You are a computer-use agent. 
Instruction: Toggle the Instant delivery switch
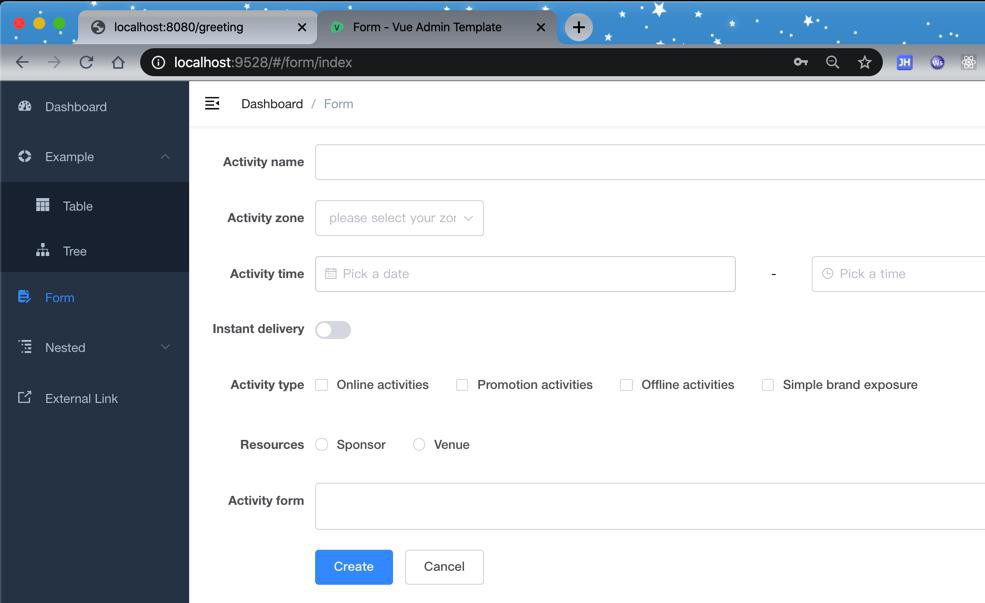[x=333, y=330]
